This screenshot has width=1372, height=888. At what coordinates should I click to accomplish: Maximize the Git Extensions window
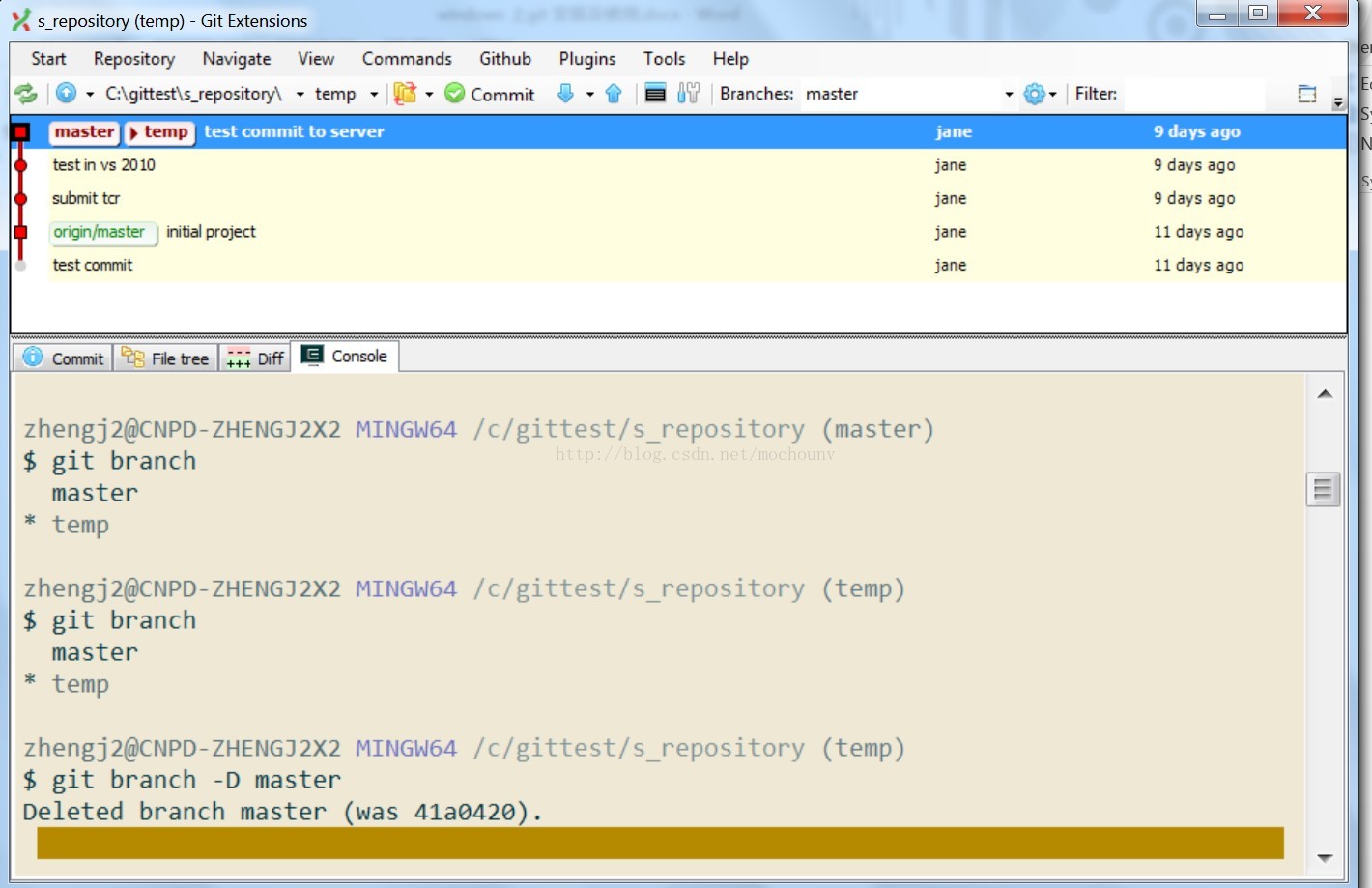tap(1257, 13)
